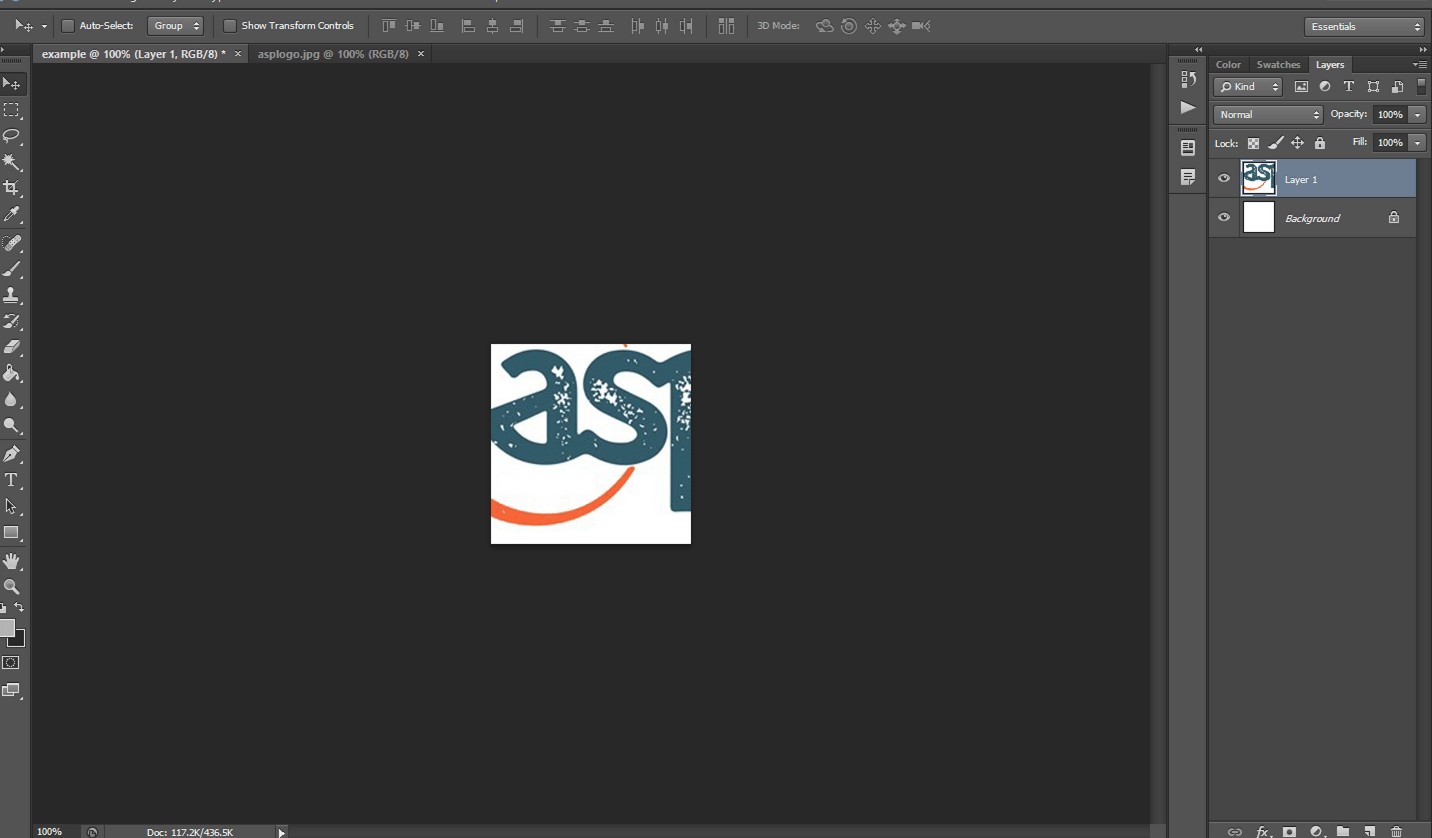The image size is (1432, 838).
Task: Open the History panel icon
Action: coord(1188,79)
